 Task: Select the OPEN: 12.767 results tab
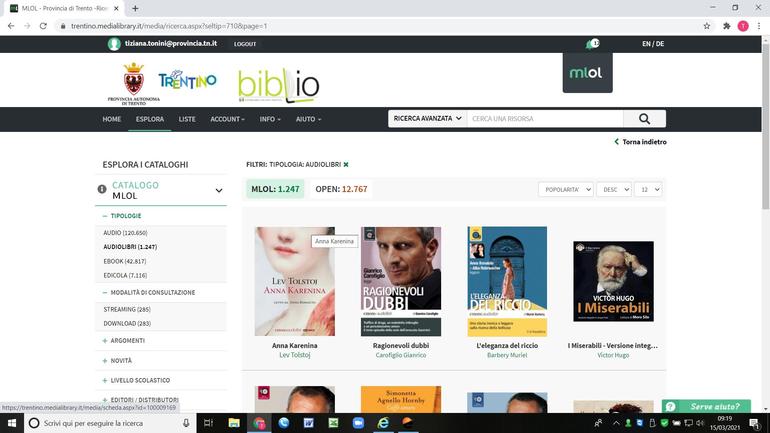[341, 189]
